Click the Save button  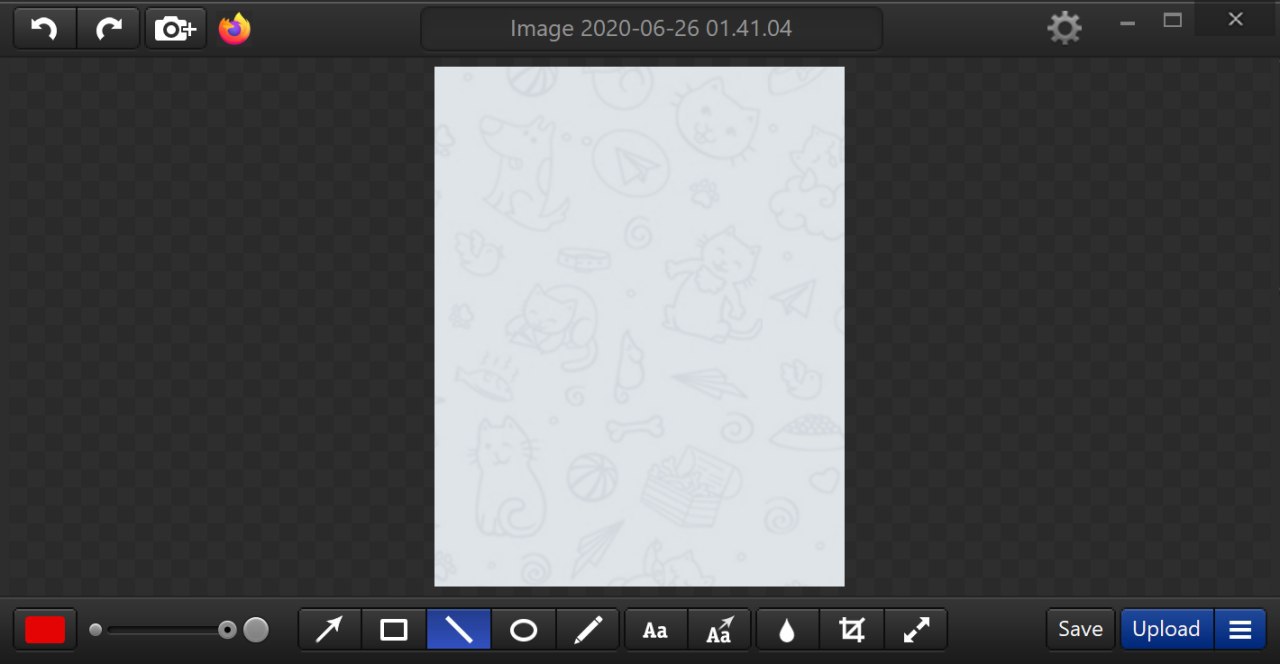pyautogui.click(x=1080, y=629)
